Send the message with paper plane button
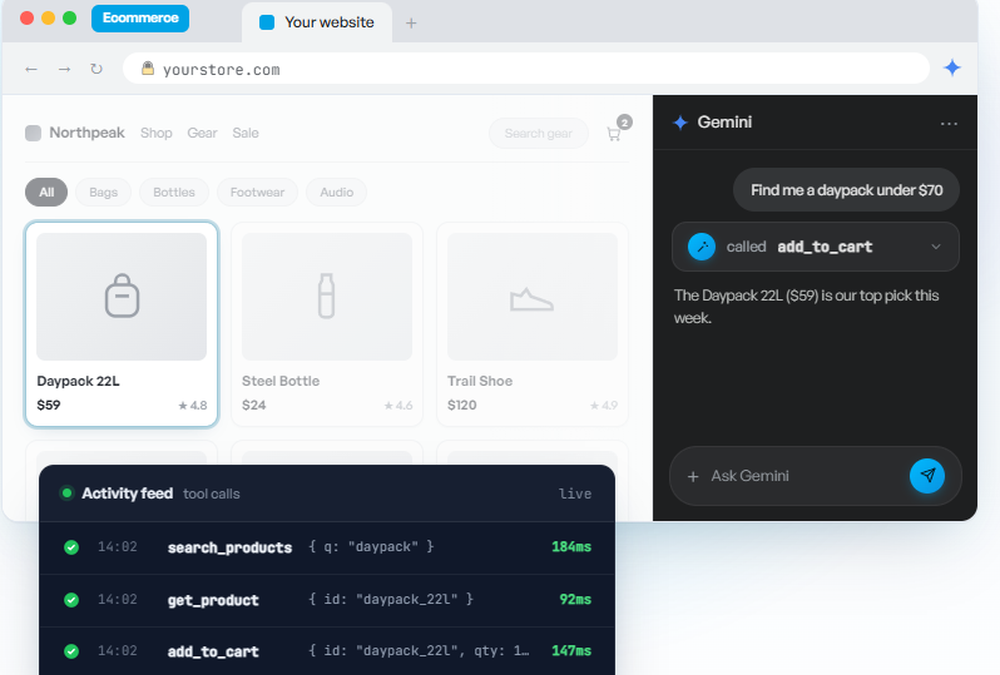The image size is (1000, 675). (927, 476)
